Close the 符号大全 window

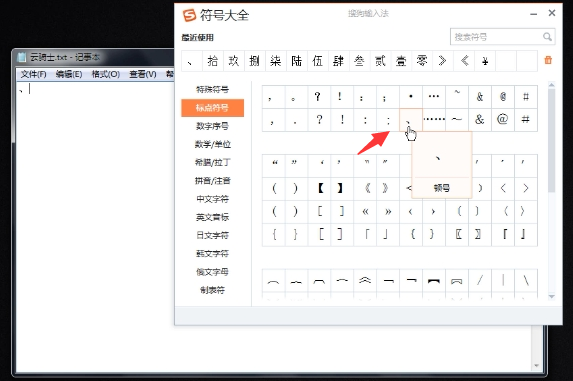coord(552,13)
